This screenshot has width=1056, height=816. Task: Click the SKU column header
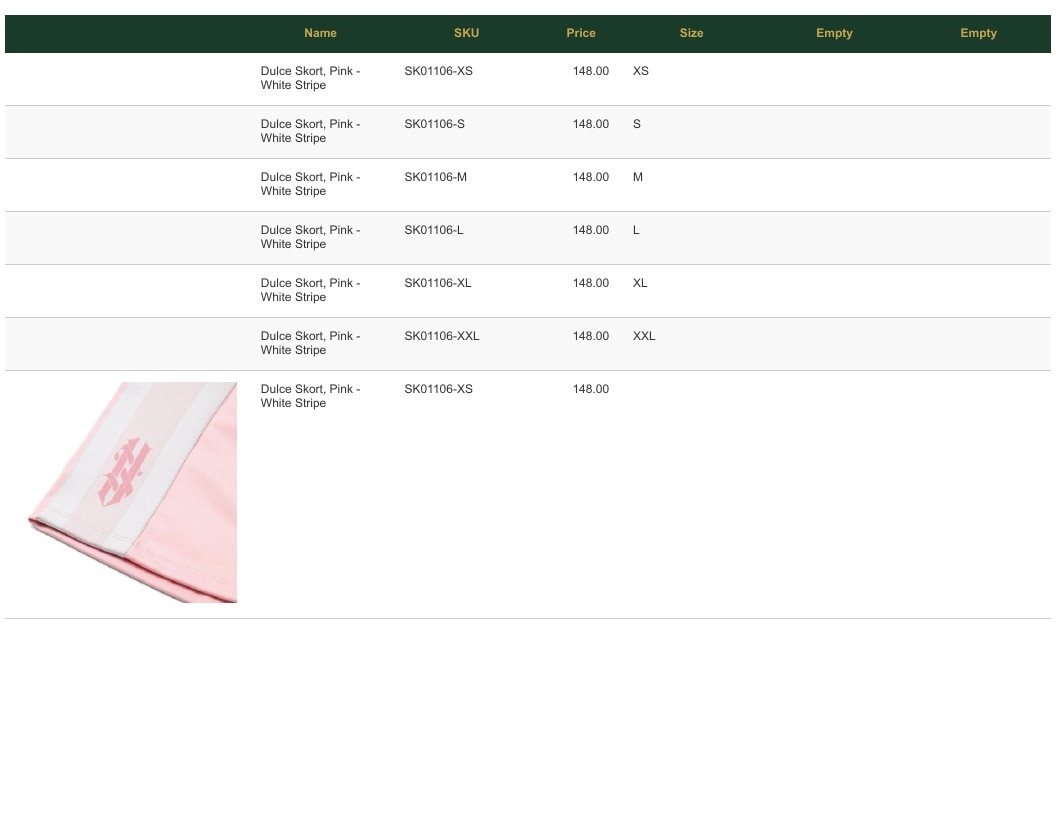pos(466,33)
